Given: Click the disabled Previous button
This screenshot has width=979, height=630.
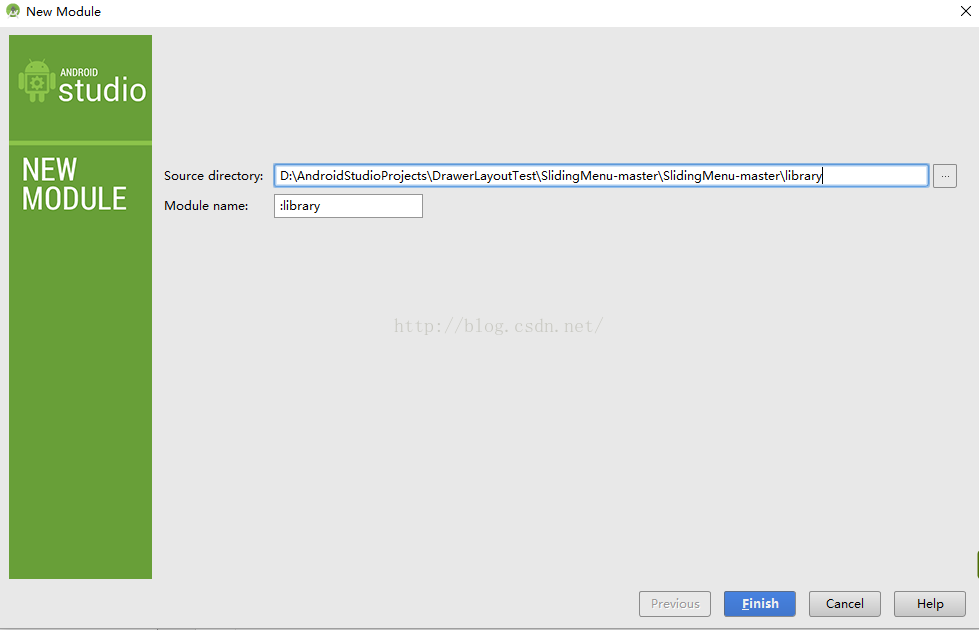Looking at the screenshot, I should [675, 604].
